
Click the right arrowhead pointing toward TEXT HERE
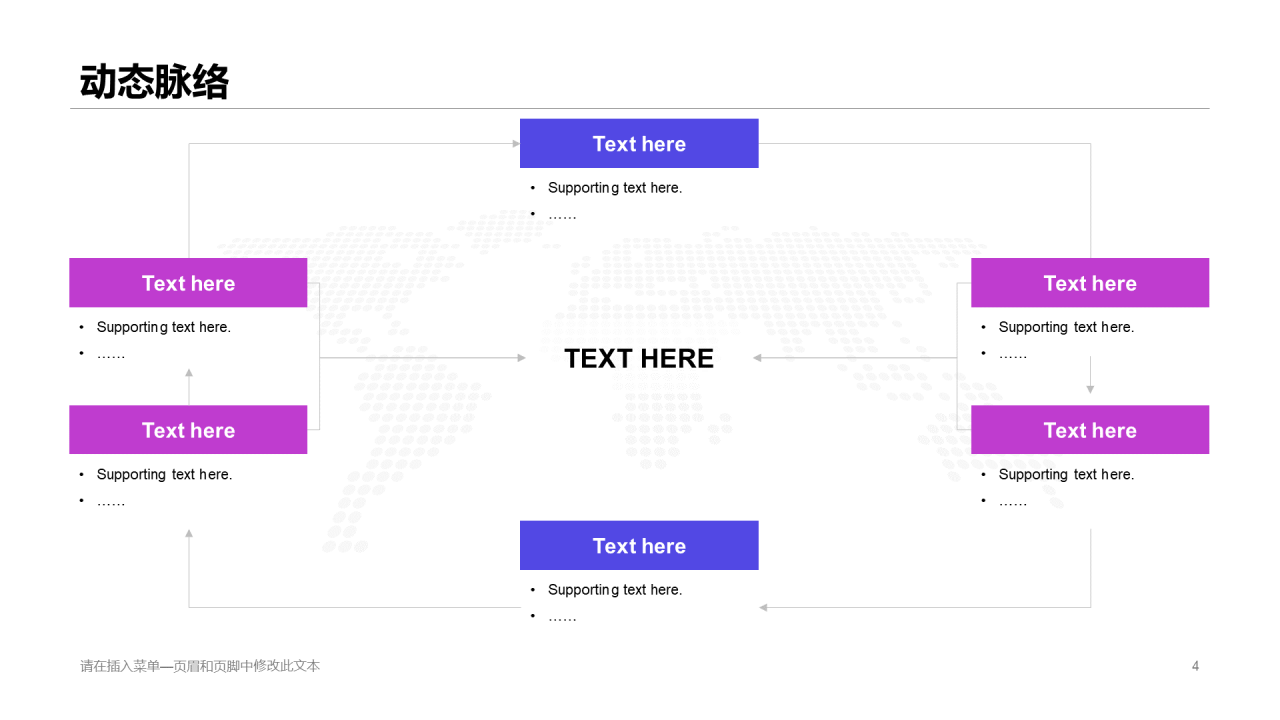tap(758, 357)
